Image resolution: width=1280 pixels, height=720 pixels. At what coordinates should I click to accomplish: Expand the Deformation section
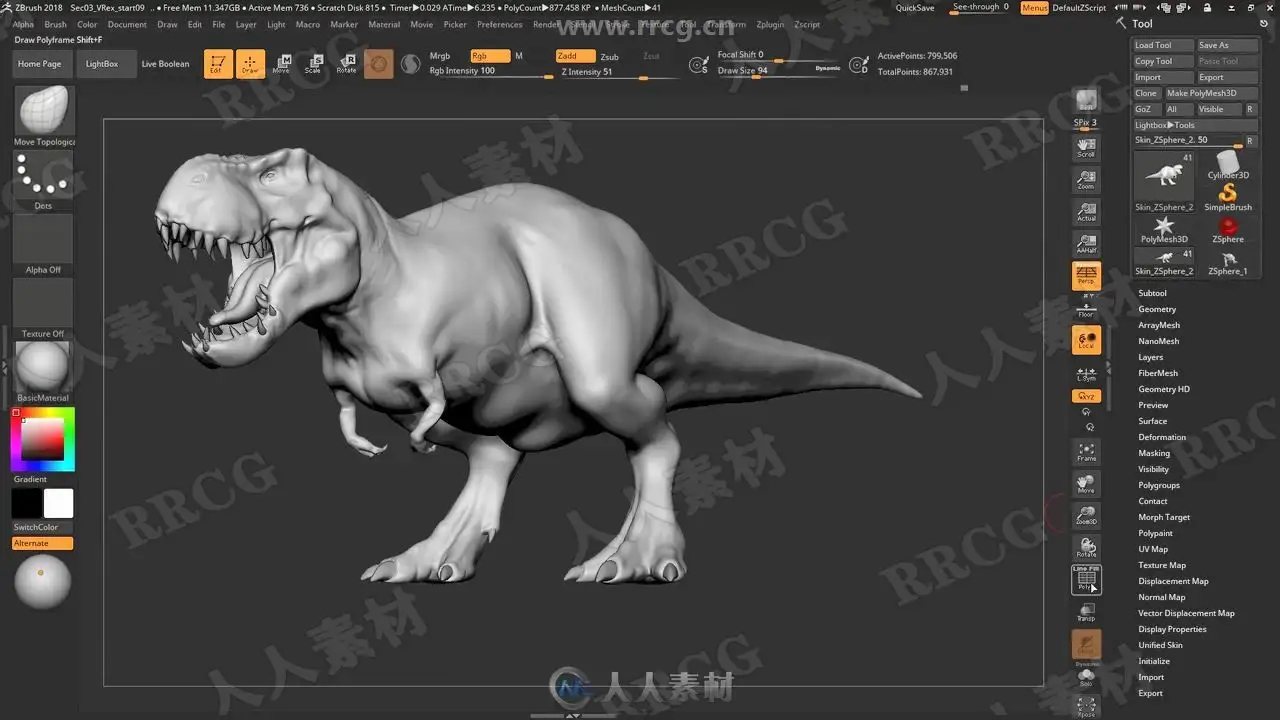(1162, 437)
